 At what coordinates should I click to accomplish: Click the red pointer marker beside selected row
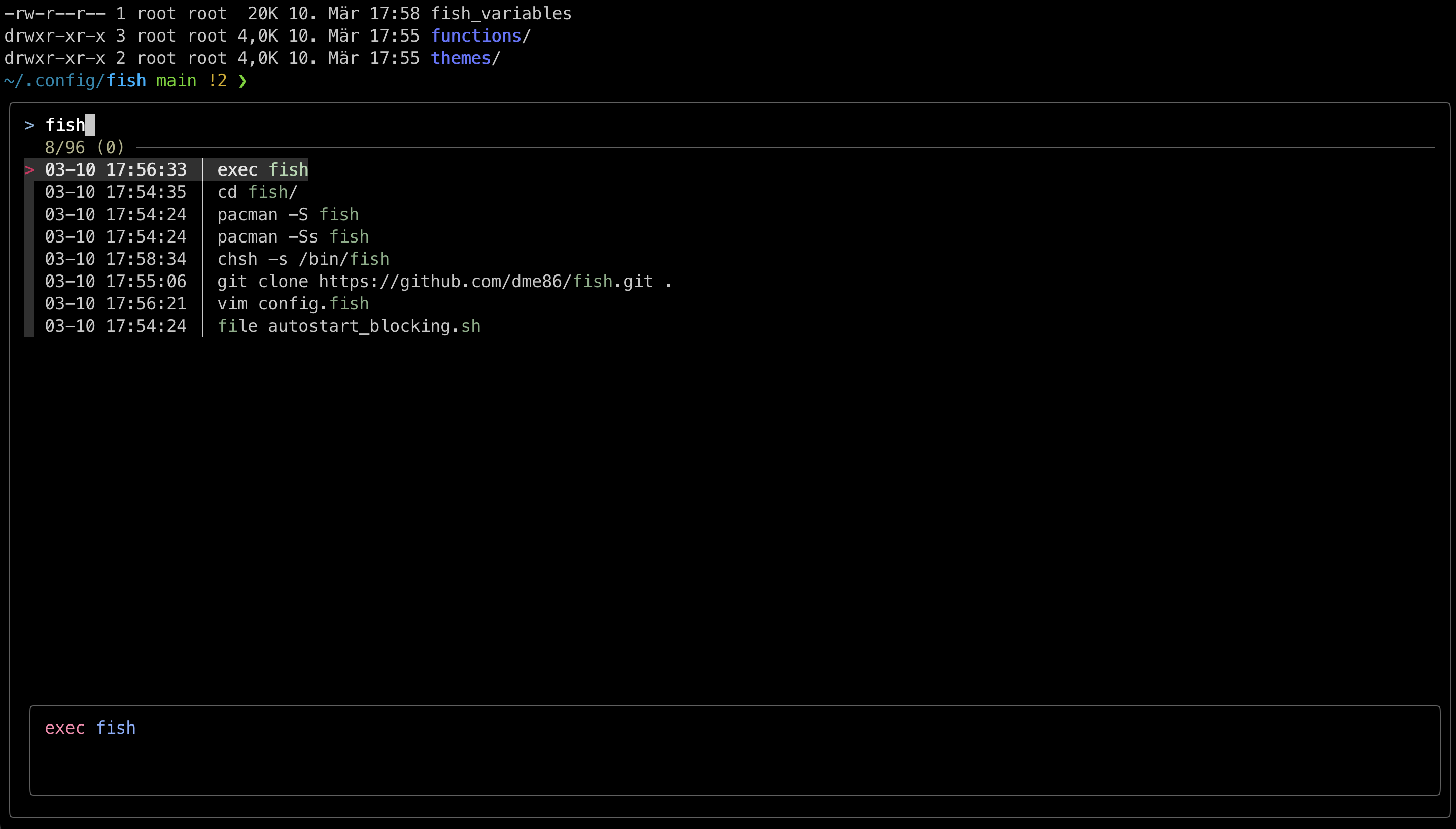[x=29, y=169]
